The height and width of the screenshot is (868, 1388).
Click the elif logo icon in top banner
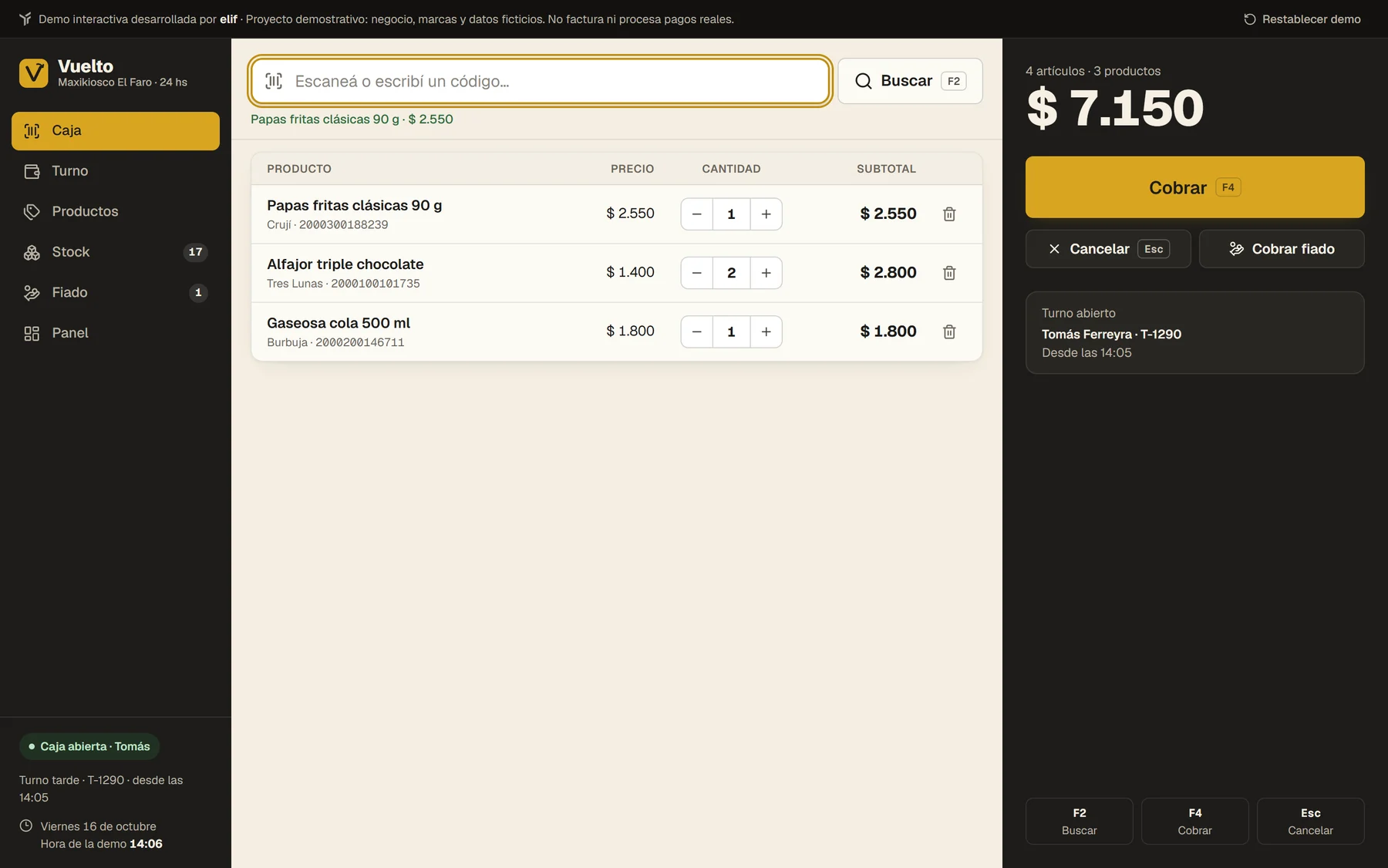pos(25,19)
